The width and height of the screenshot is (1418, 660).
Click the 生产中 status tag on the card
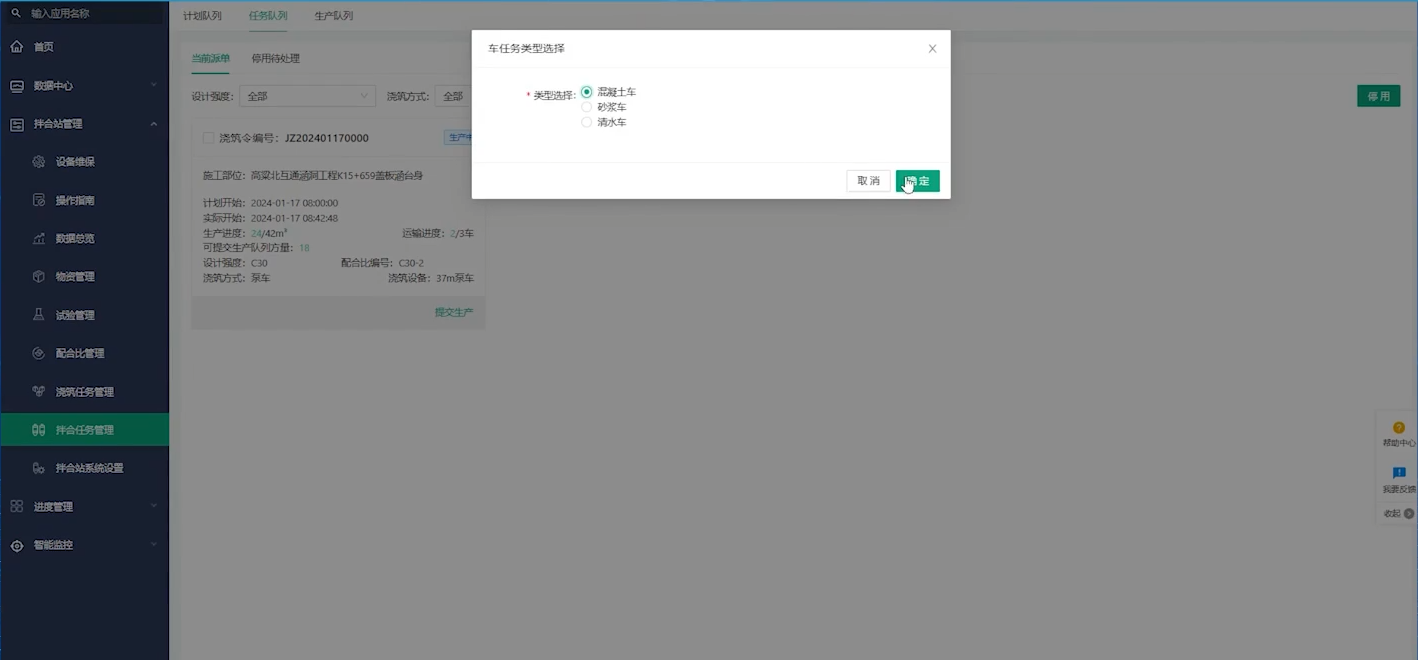[x=459, y=137]
